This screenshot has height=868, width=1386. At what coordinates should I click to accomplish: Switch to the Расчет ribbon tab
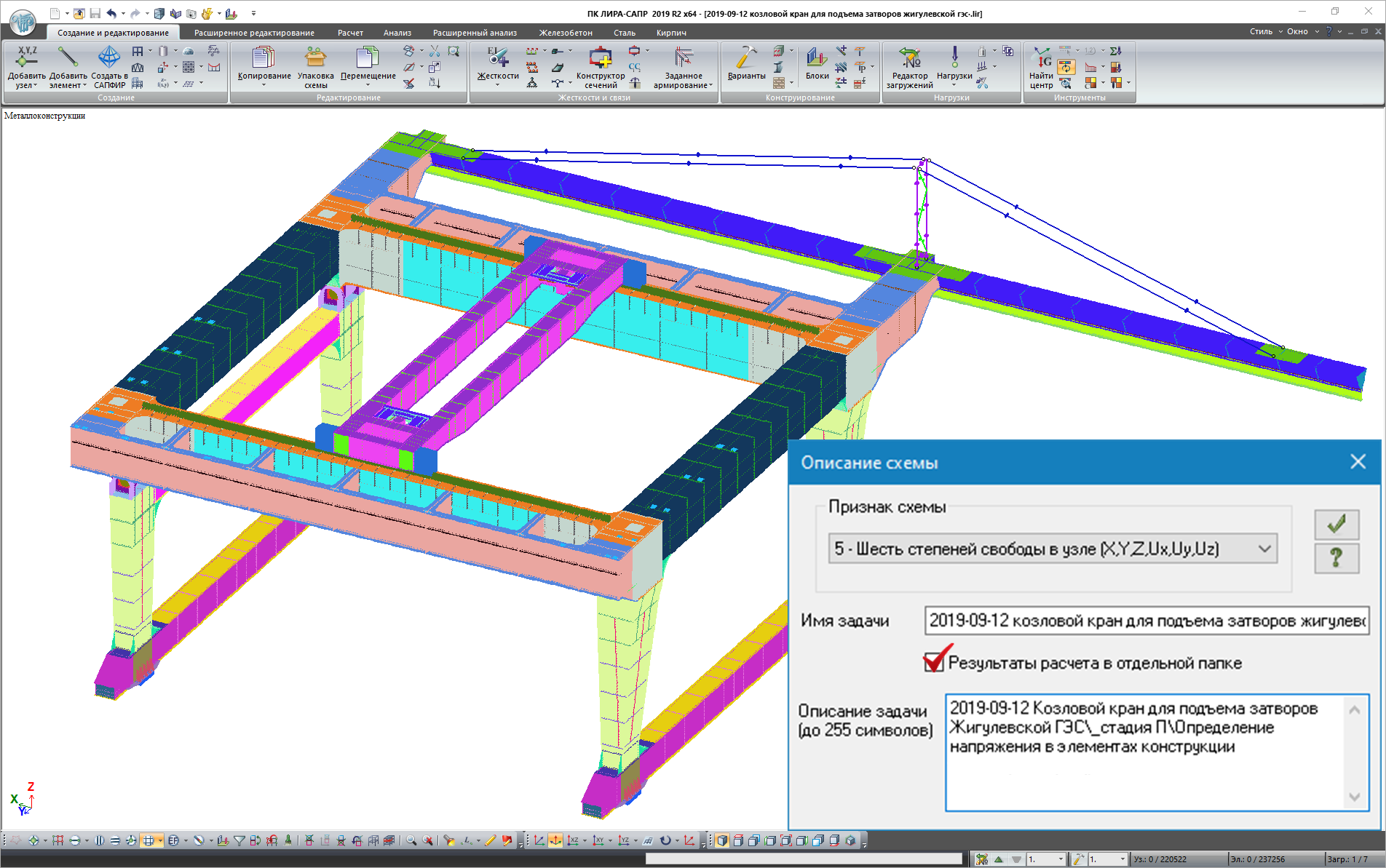coord(350,33)
